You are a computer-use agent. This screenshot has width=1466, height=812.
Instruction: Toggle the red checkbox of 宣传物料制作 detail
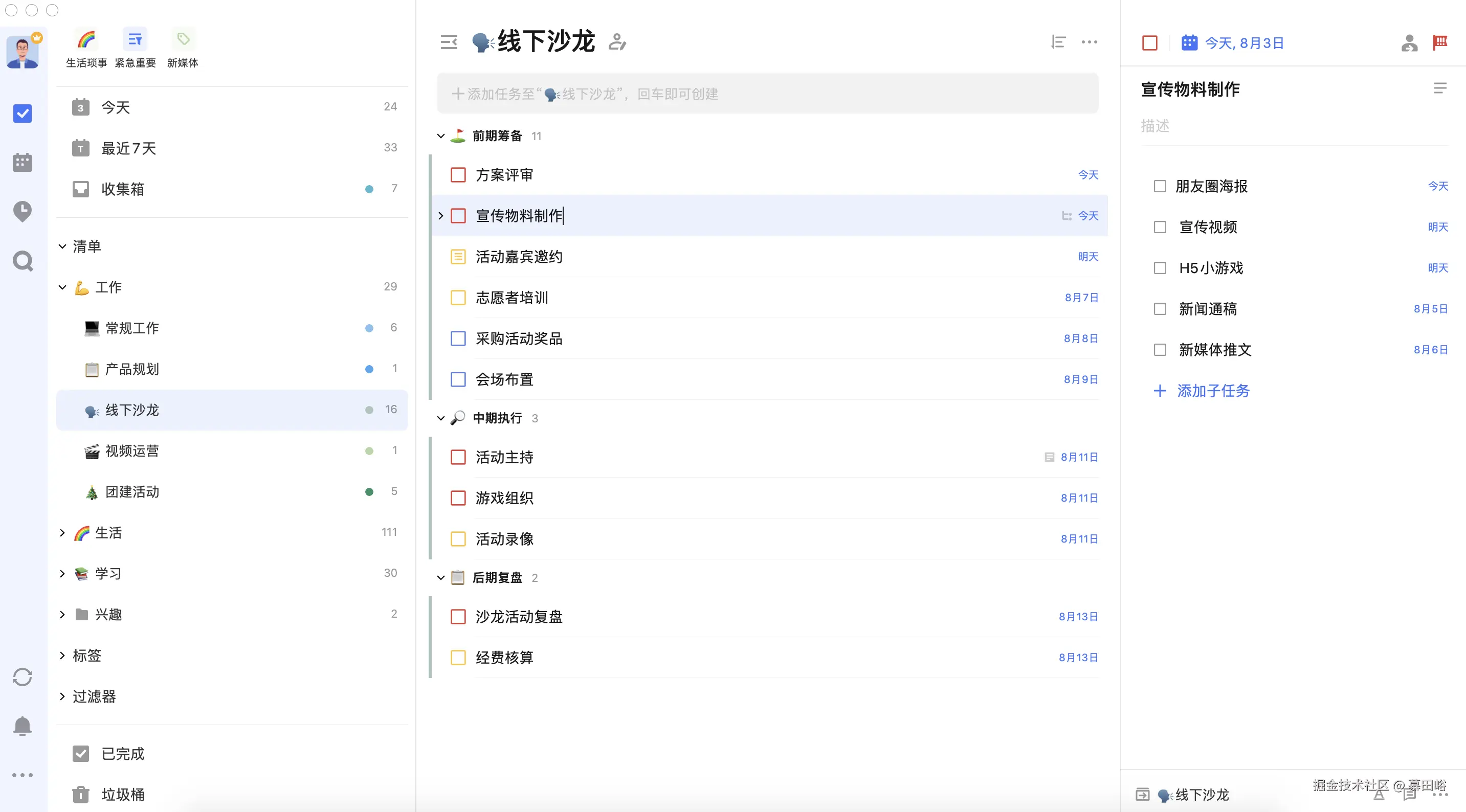click(1148, 42)
